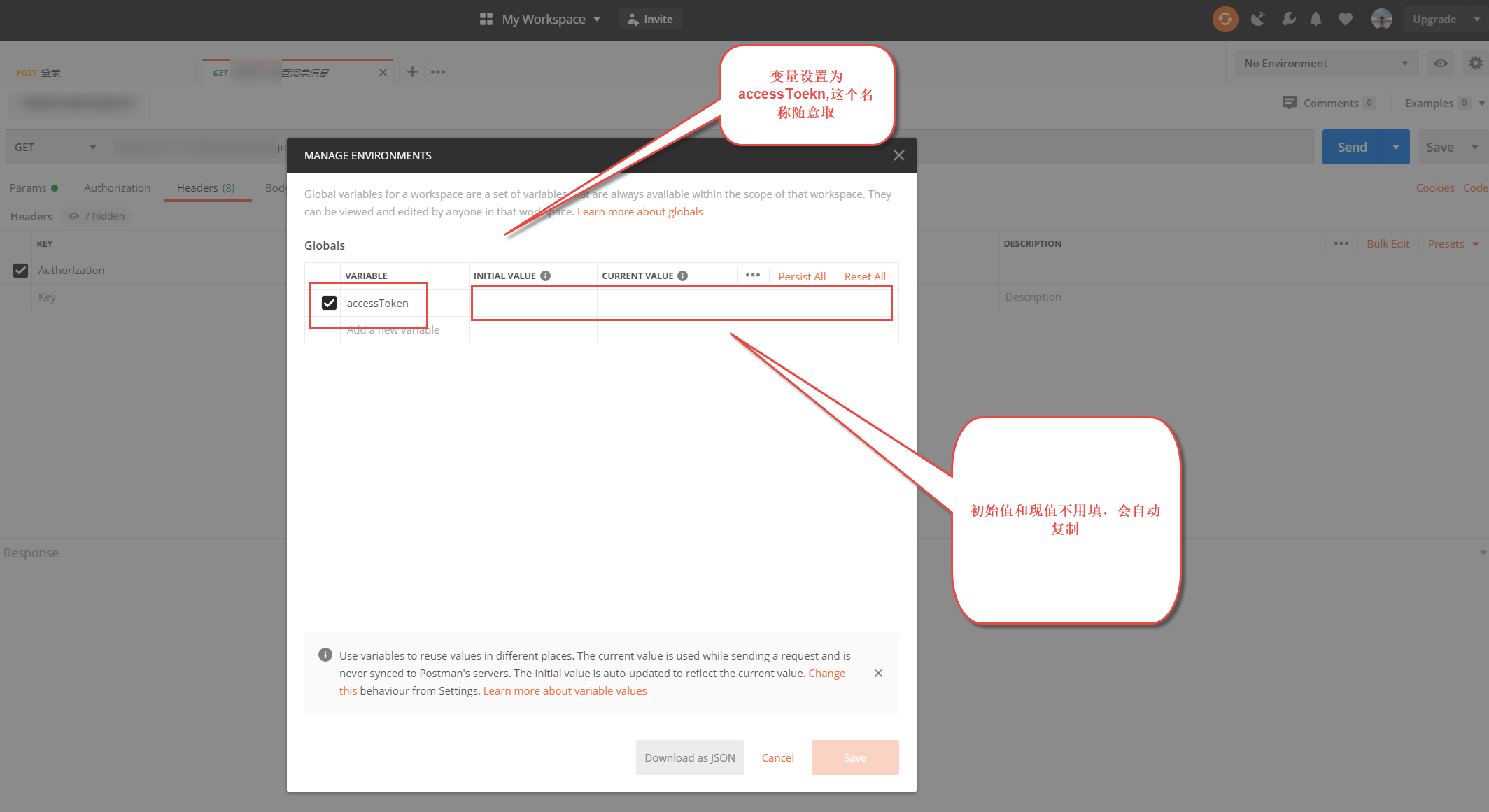Expand the My Workspace dropdown

click(x=550, y=19)
